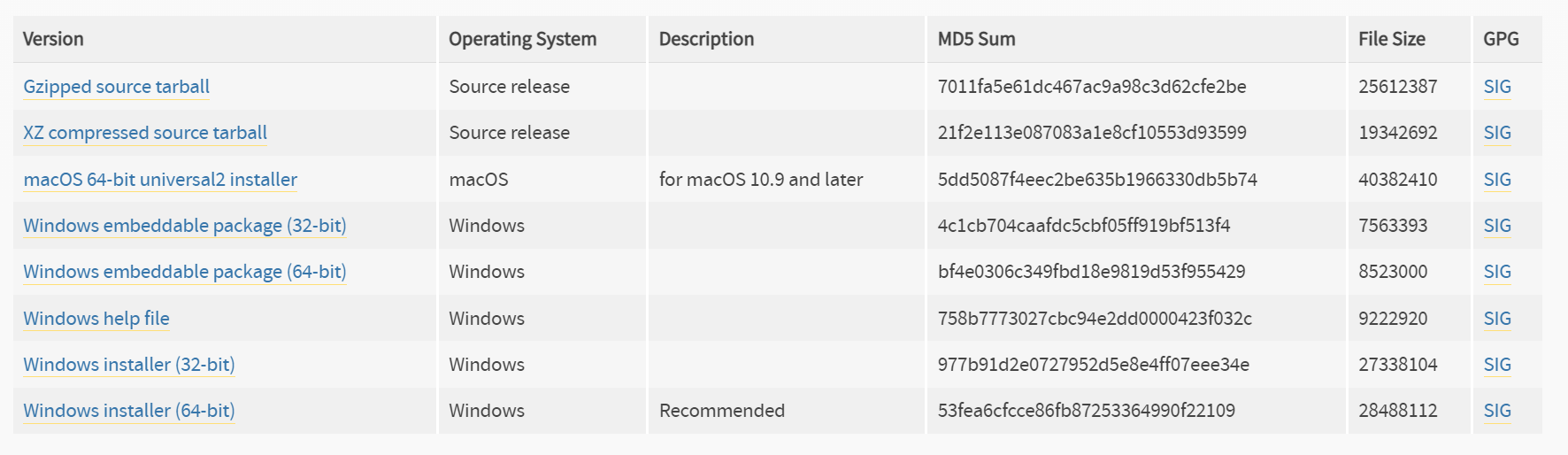Download the XZ compressed source tarball
This screenshot has width=1568, height=455.
pyautogui.click(x=145, y=133)
